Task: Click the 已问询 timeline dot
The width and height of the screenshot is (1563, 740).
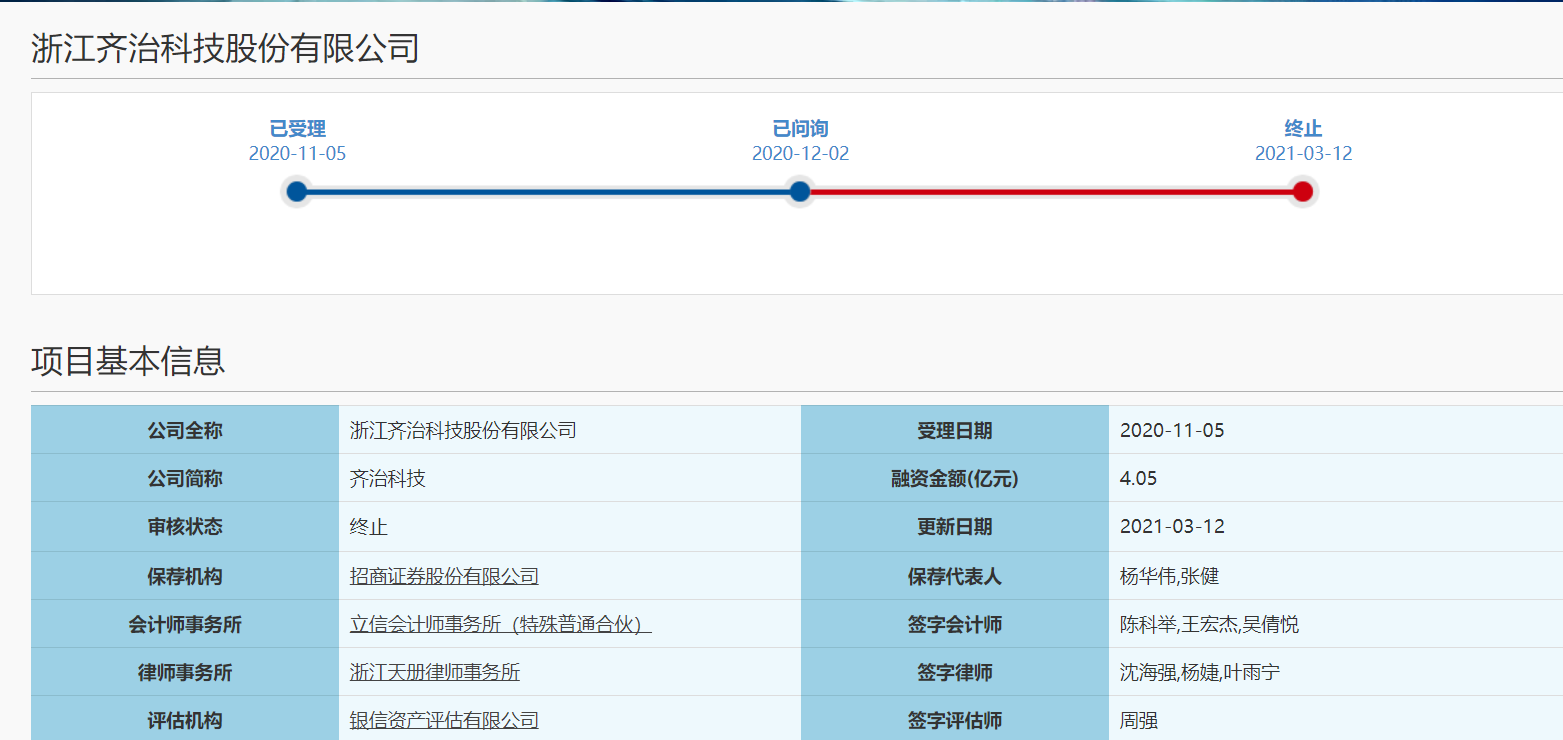Action: (x=800, y=191)
